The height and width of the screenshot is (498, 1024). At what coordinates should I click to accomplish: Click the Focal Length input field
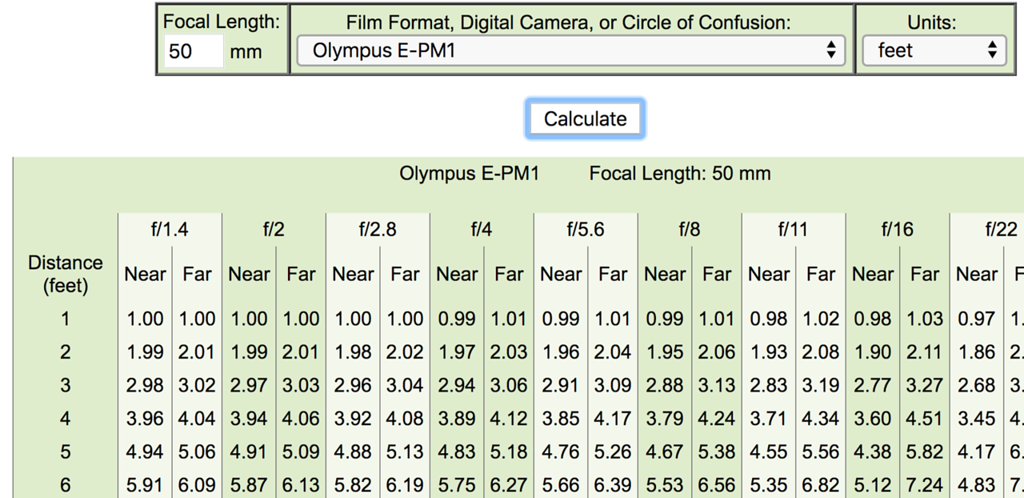click(x=193, y=50)
